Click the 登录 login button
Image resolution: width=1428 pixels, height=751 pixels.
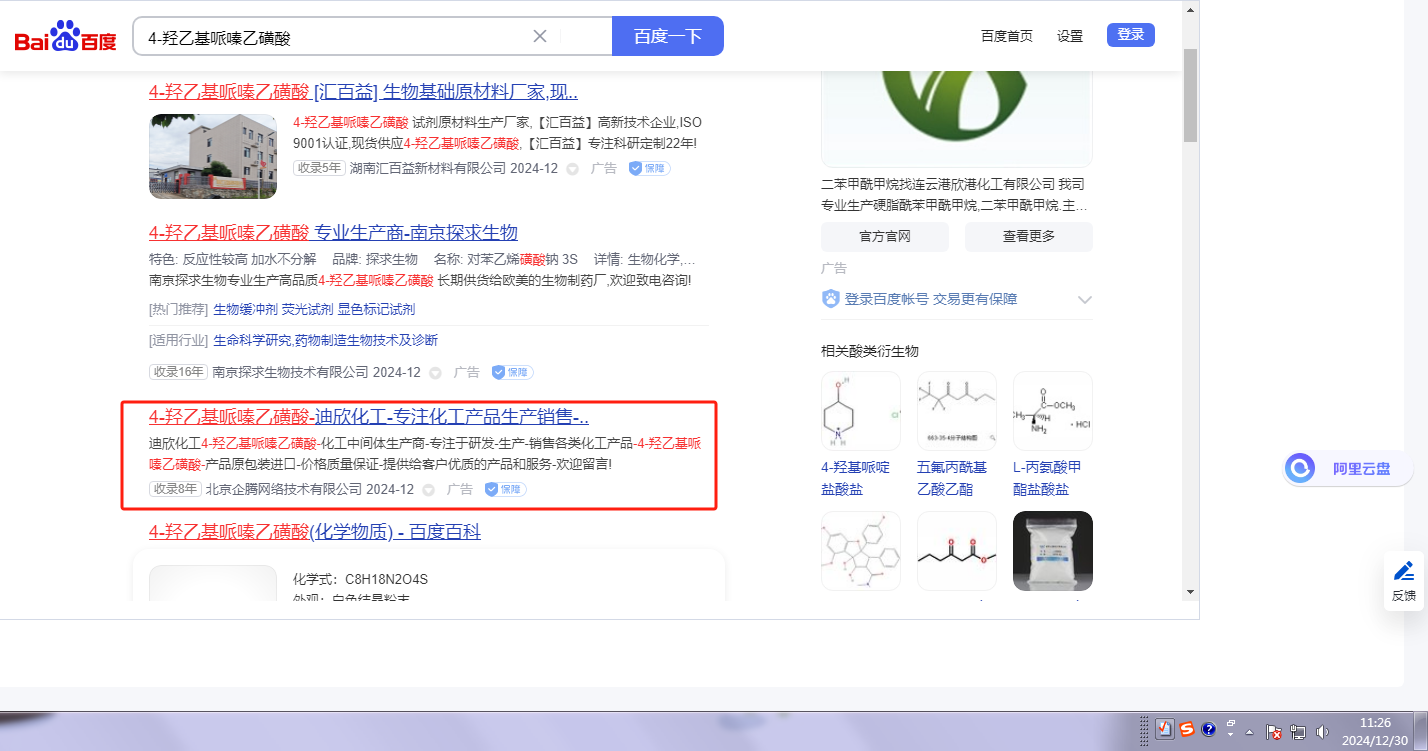[x=1131, y=35]
